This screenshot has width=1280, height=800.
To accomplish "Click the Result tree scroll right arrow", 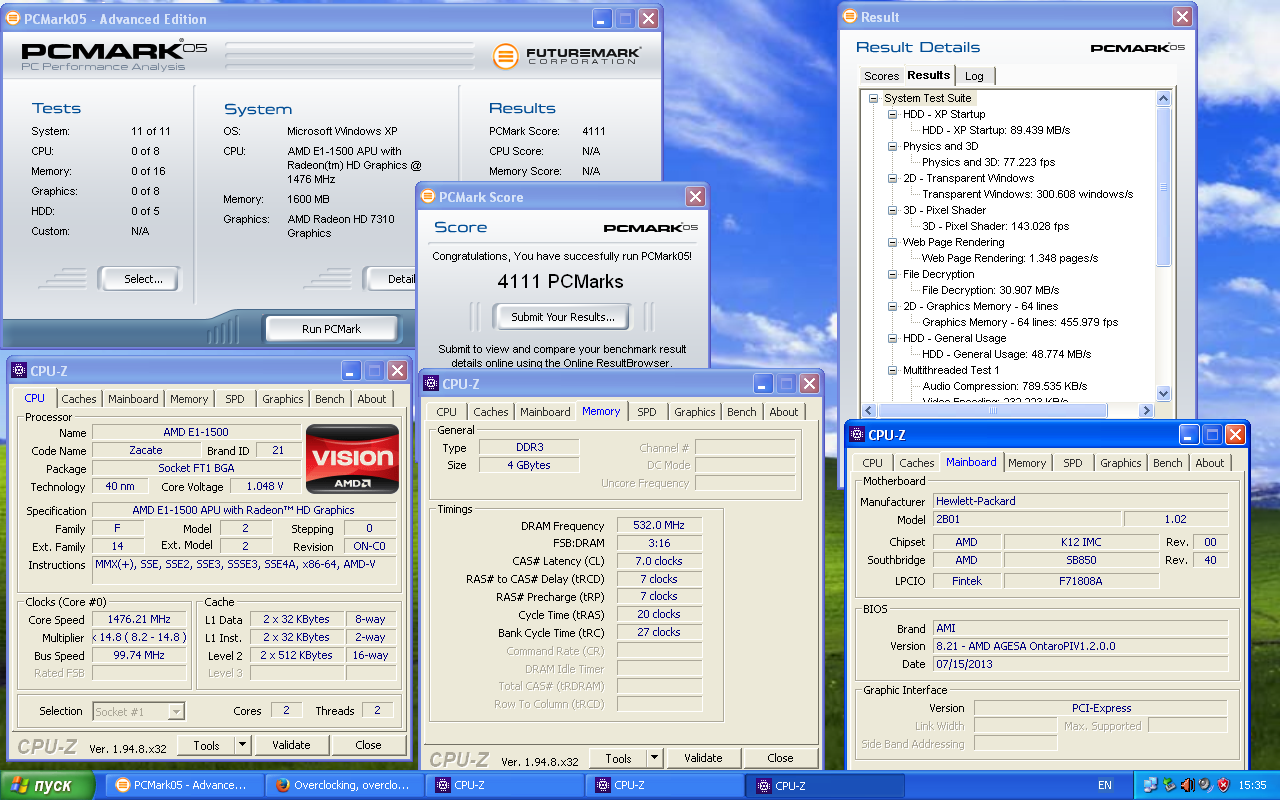I will (1146, 410).
